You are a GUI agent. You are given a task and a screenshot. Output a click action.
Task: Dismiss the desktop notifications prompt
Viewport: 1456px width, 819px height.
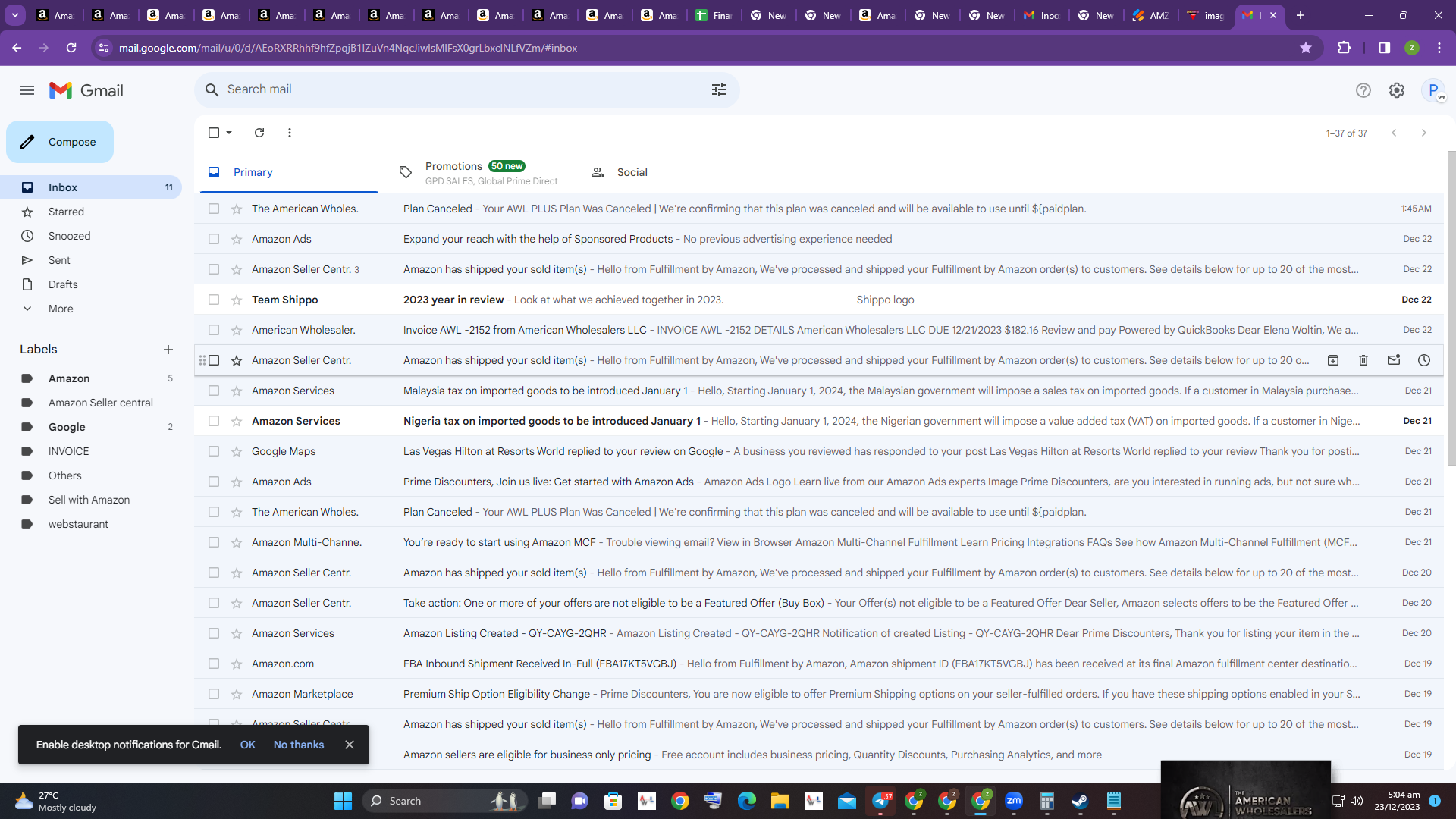(x=350, y=745)
